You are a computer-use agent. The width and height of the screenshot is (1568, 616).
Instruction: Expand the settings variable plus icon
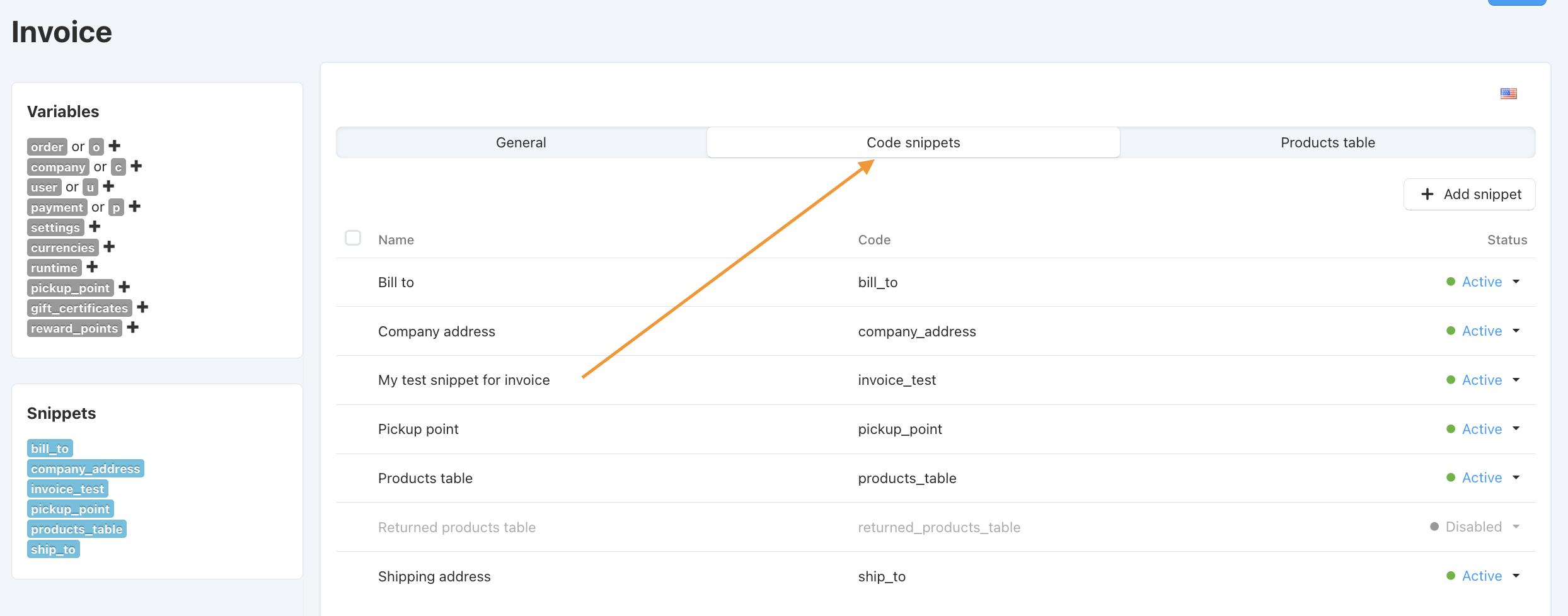point(95,227)
